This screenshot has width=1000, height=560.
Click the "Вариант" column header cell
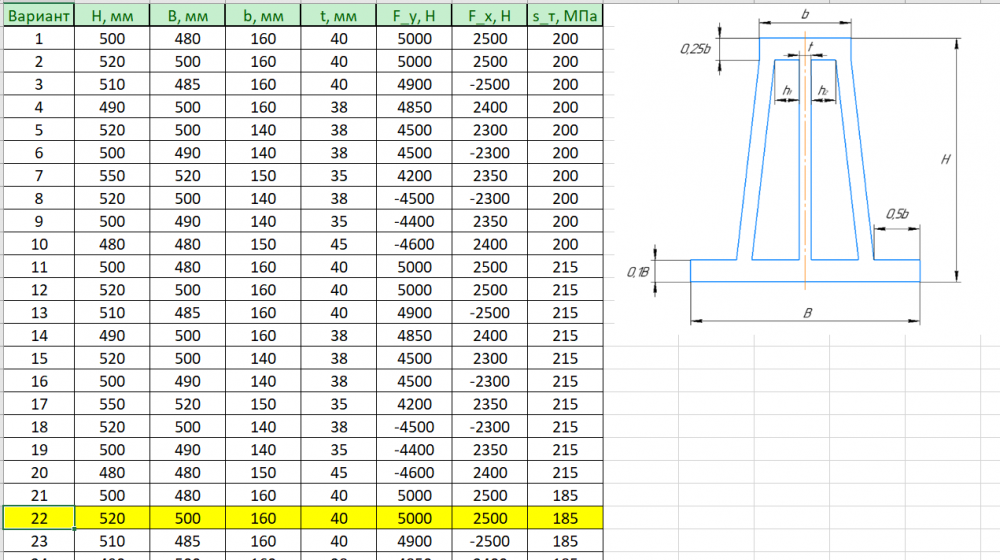[39, 16]
